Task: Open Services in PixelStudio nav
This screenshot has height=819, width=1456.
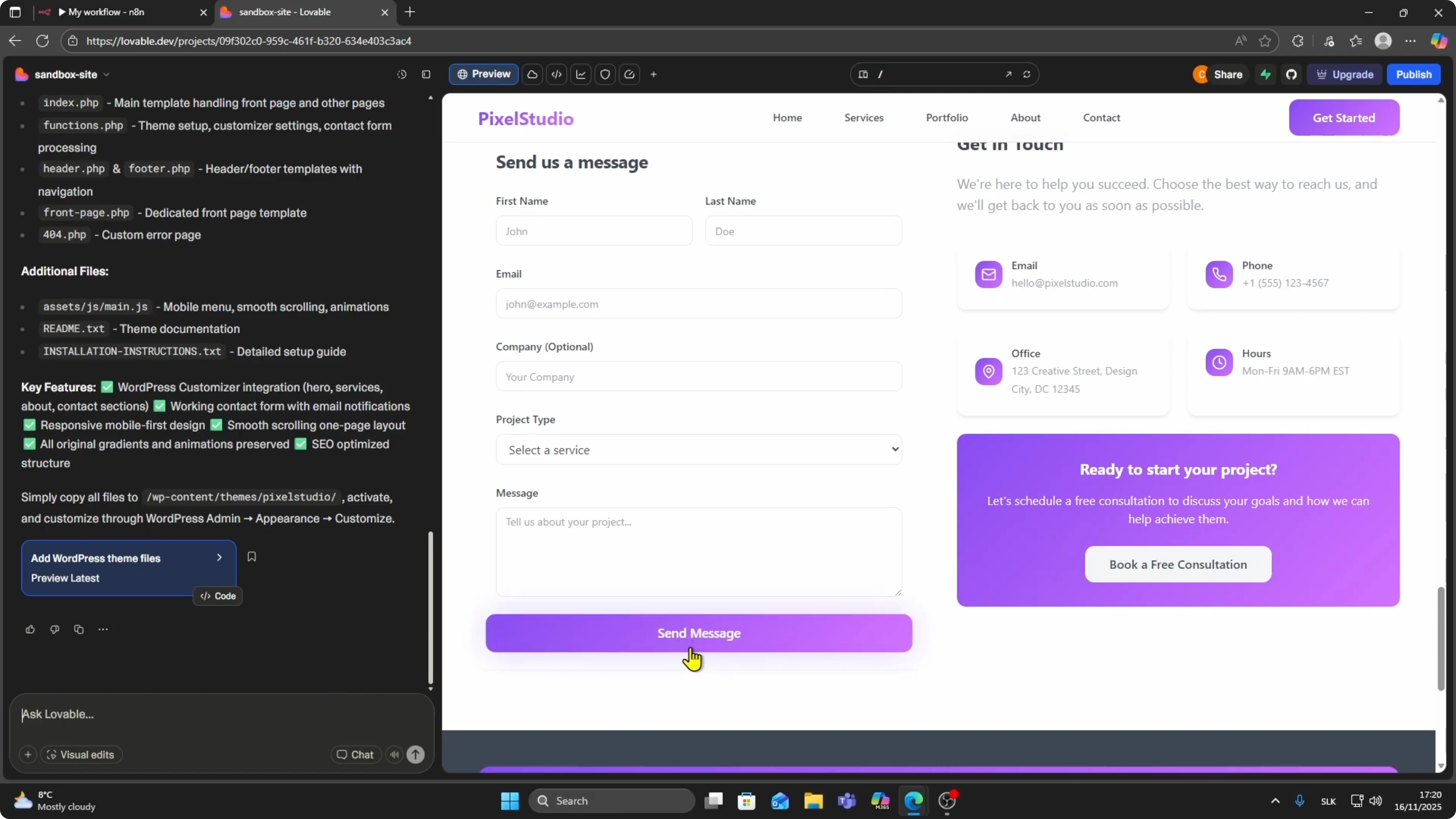Action: click(x=864, y=118)
